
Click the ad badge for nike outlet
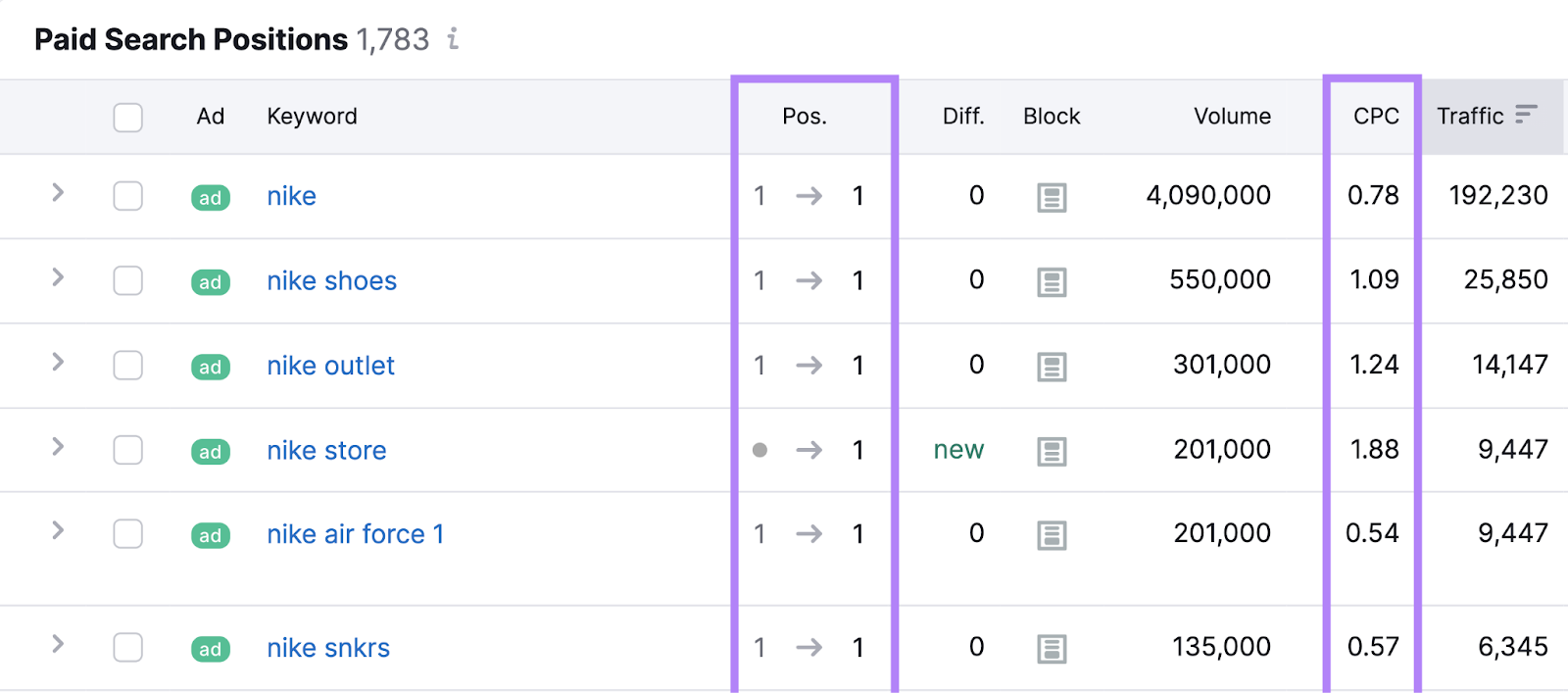(x=211, y=367)
